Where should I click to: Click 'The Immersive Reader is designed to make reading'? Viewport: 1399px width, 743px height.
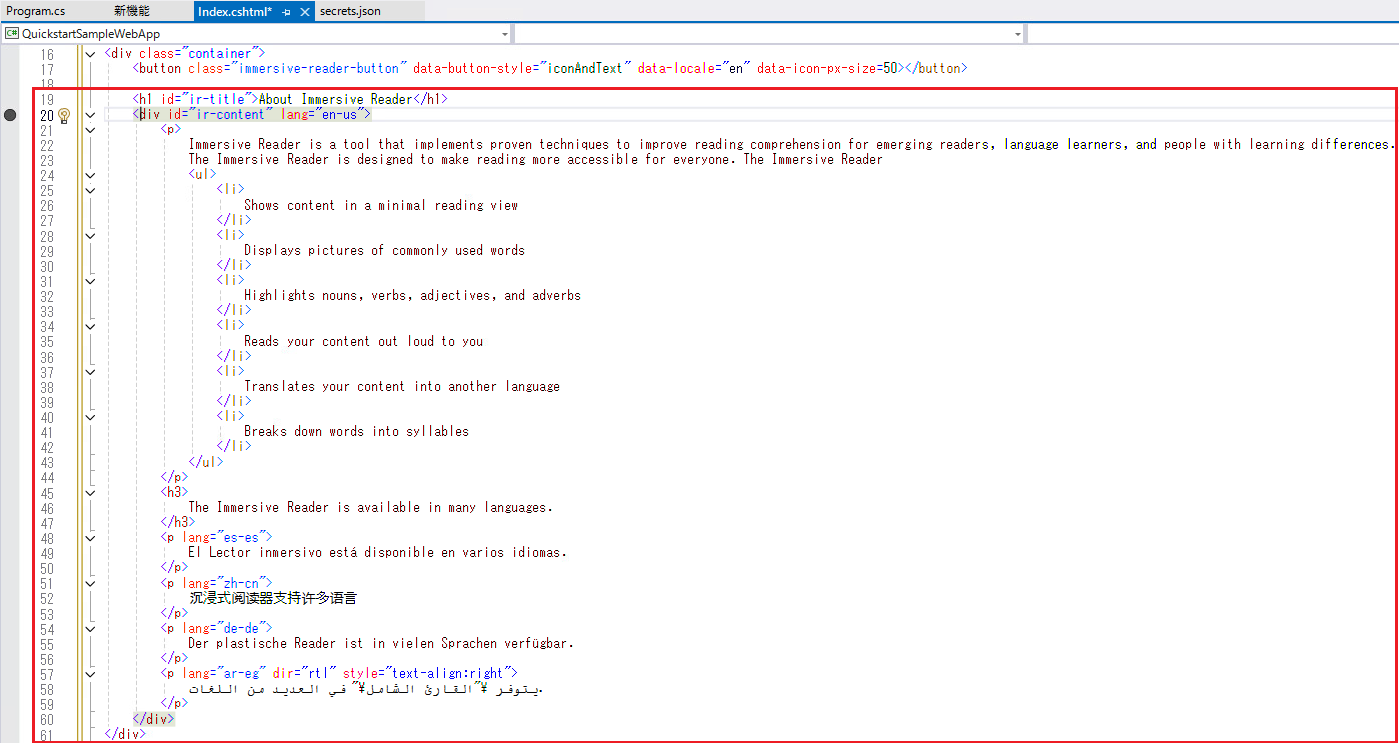(535, 160)
